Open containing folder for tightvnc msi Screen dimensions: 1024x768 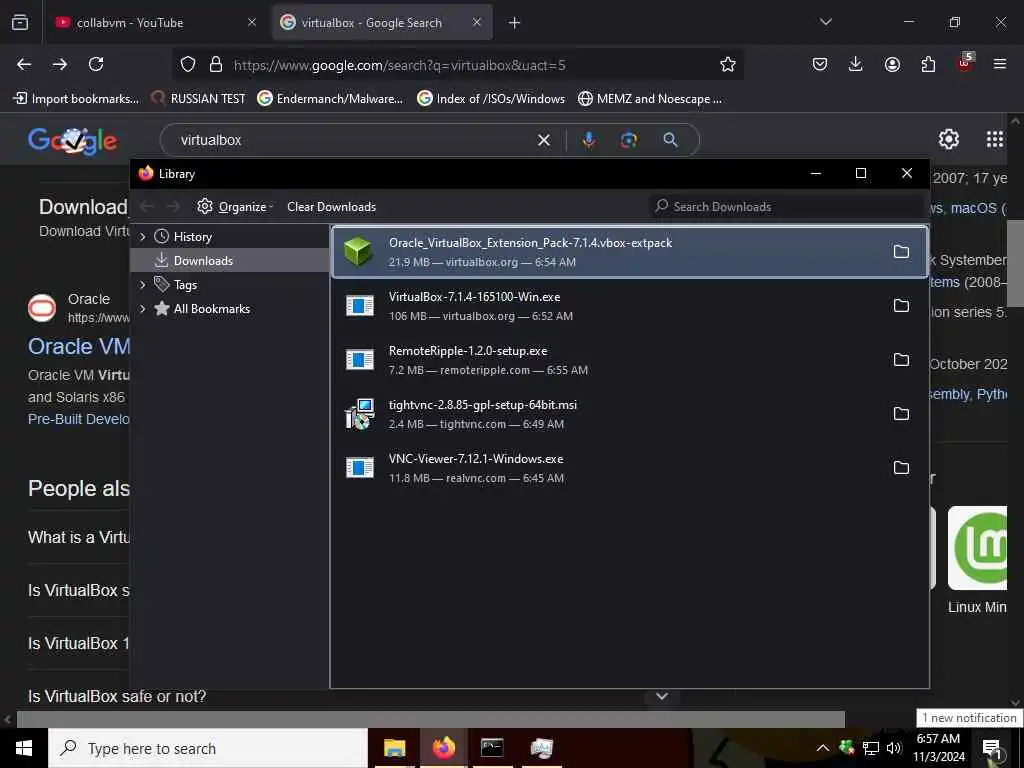click(901, 413)
